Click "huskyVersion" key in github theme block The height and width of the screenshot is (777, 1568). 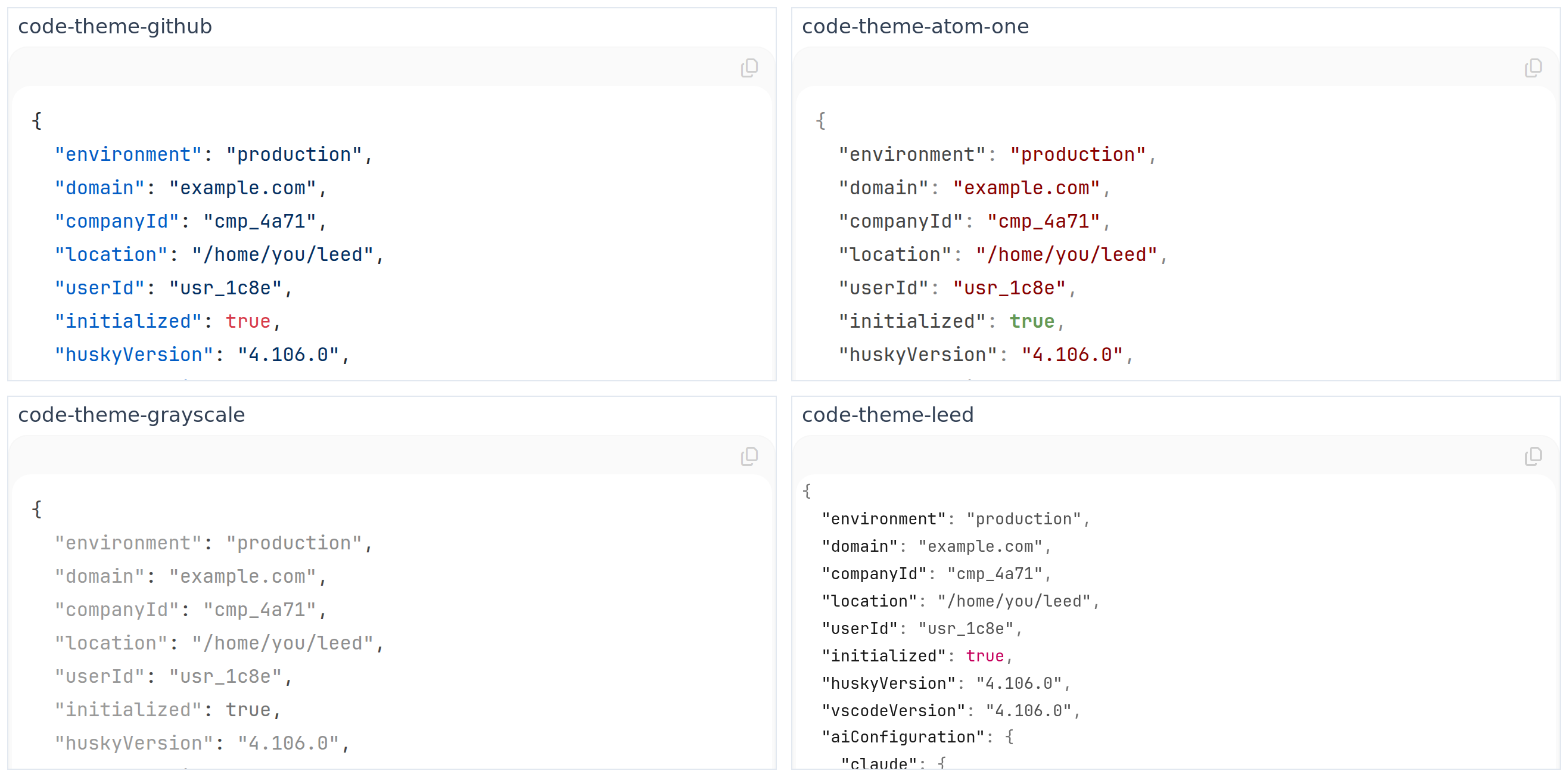pyautogui.click(x=134, y=355)
